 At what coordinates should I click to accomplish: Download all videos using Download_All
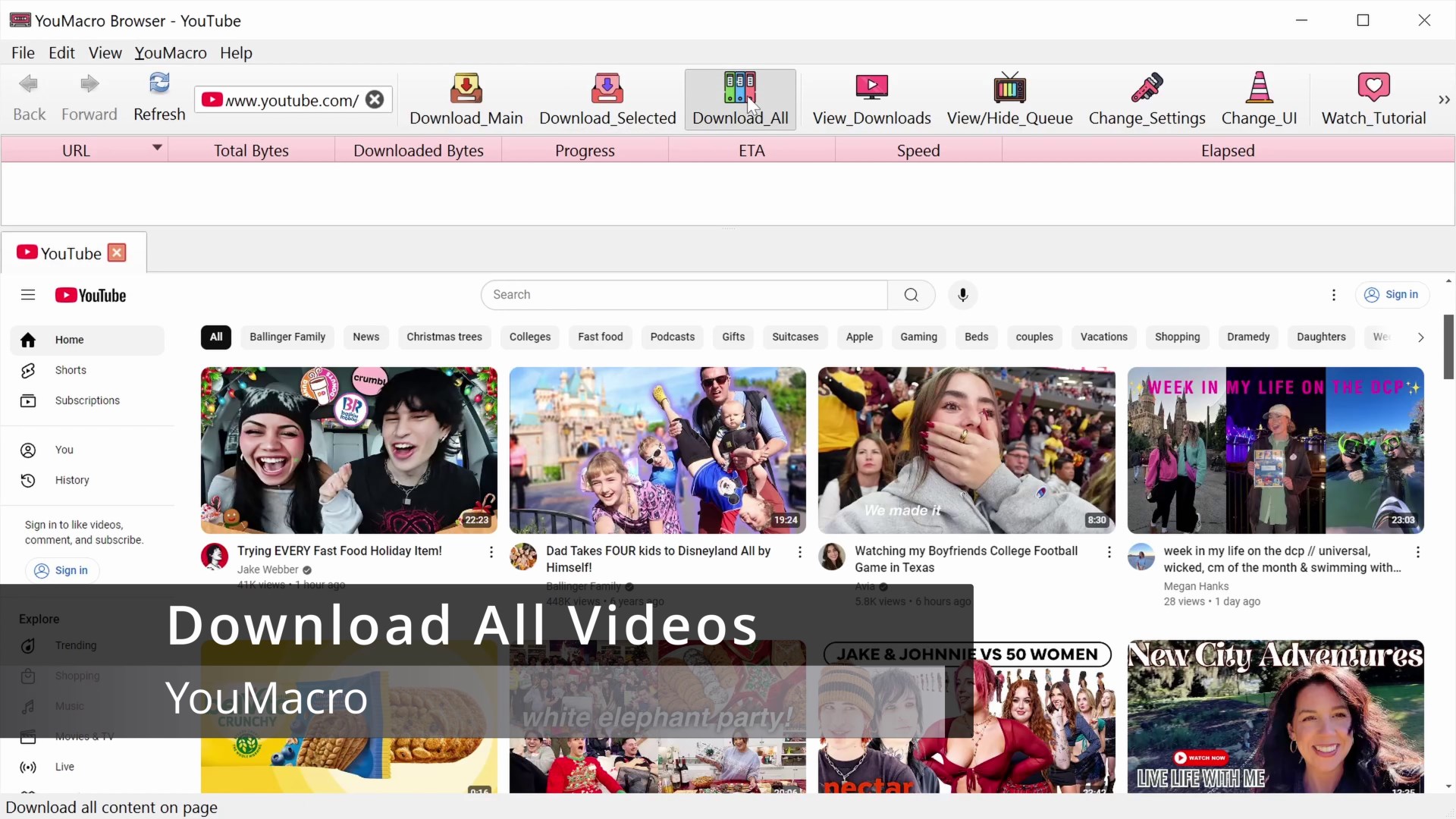click(739, 99)
